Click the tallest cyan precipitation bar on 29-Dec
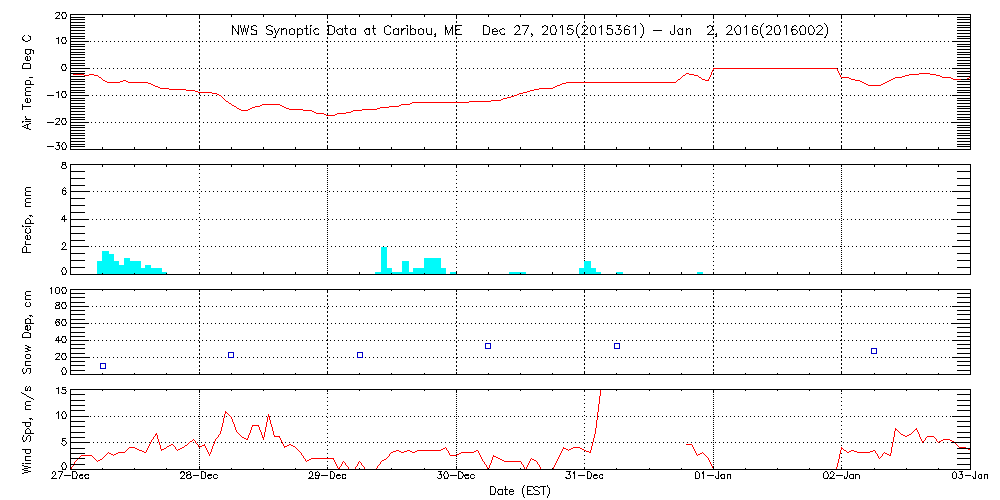The height and width of the screenshot is (500, 1000). click(x=384, y=260)
